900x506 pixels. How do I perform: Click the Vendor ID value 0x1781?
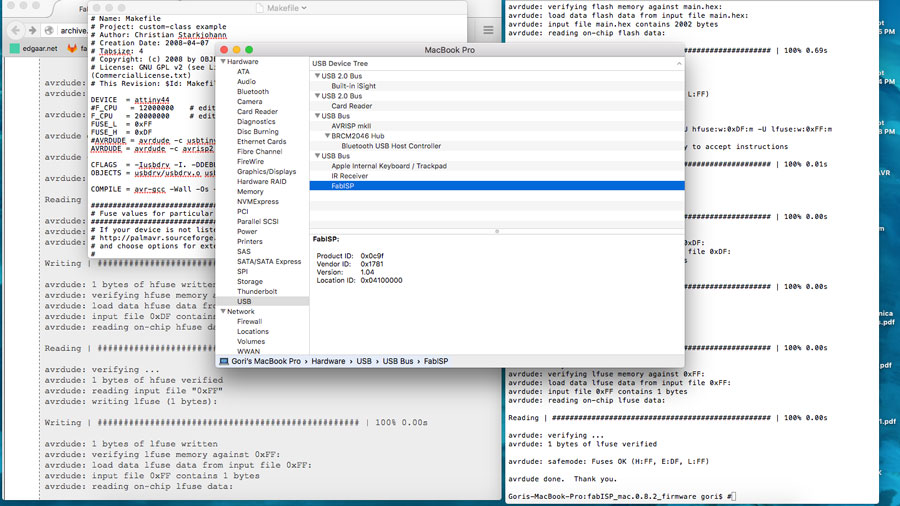372,264
